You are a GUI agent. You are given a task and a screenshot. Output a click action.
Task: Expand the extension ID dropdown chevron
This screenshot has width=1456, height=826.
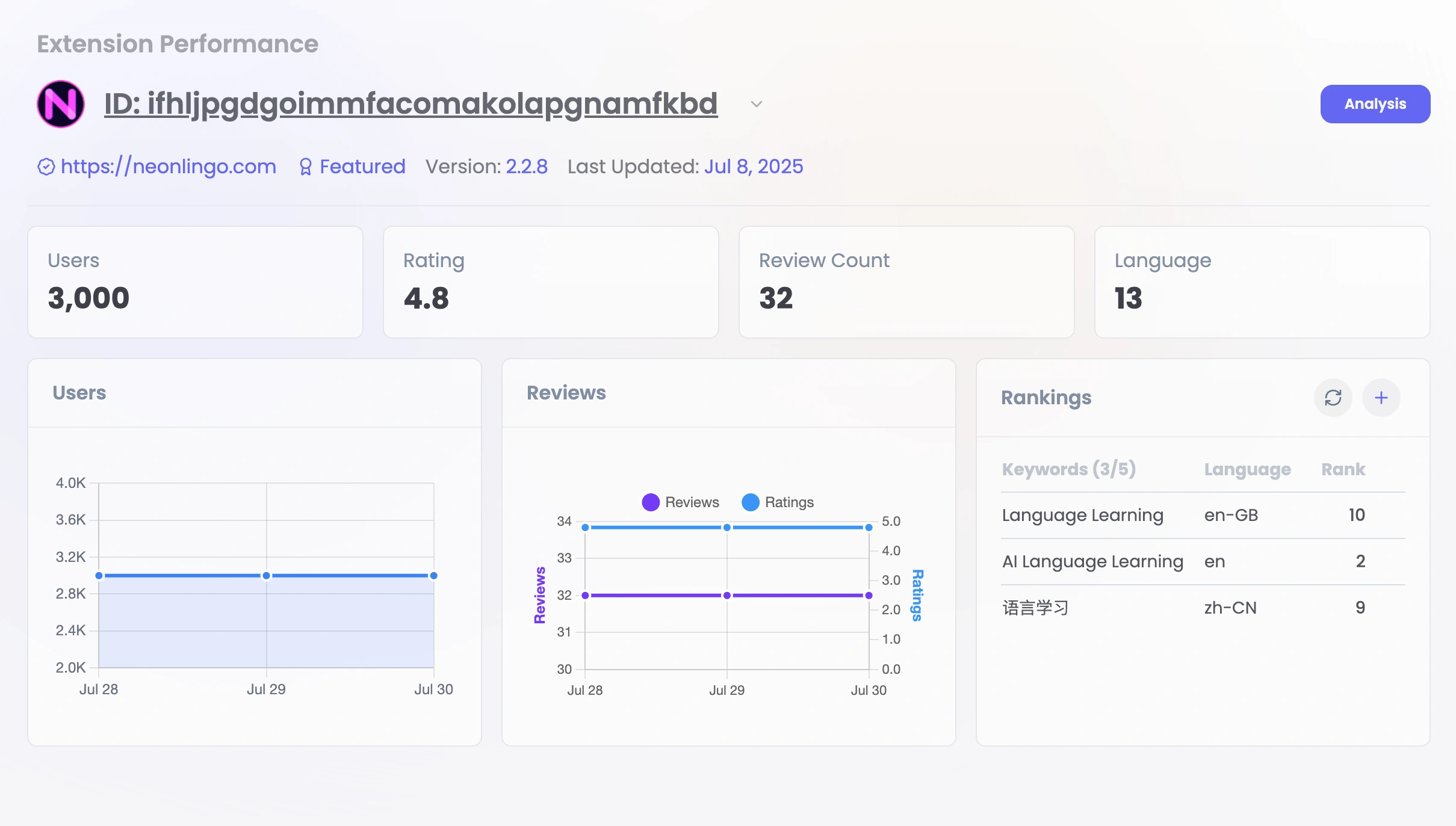(757, 104)
